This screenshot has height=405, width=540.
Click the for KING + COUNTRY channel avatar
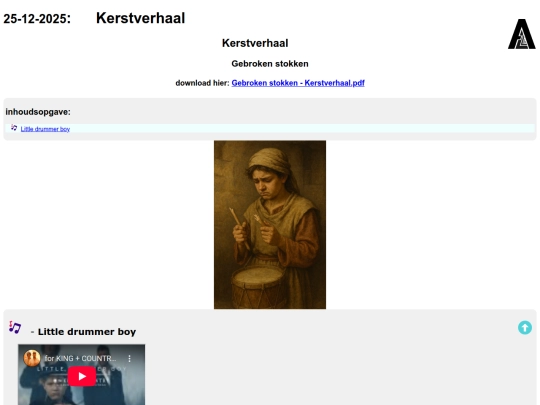(32, 358)
